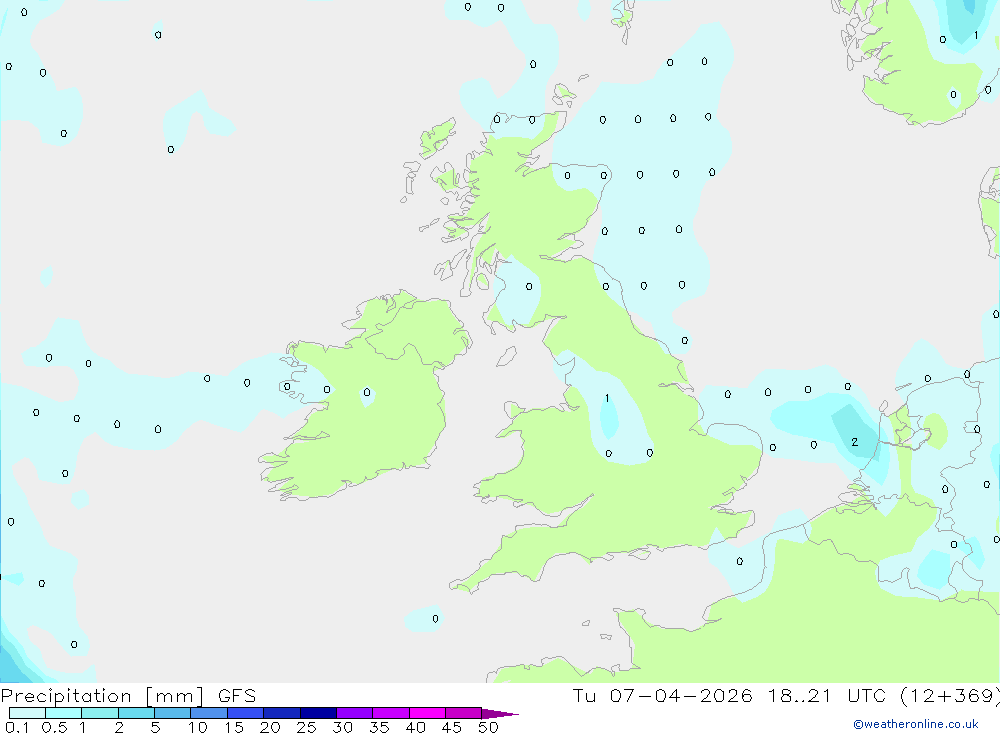Click the 0.5–1 mm legend color swatch
The width and height of the screenshot is (1000, 733).
coord(63,713)
